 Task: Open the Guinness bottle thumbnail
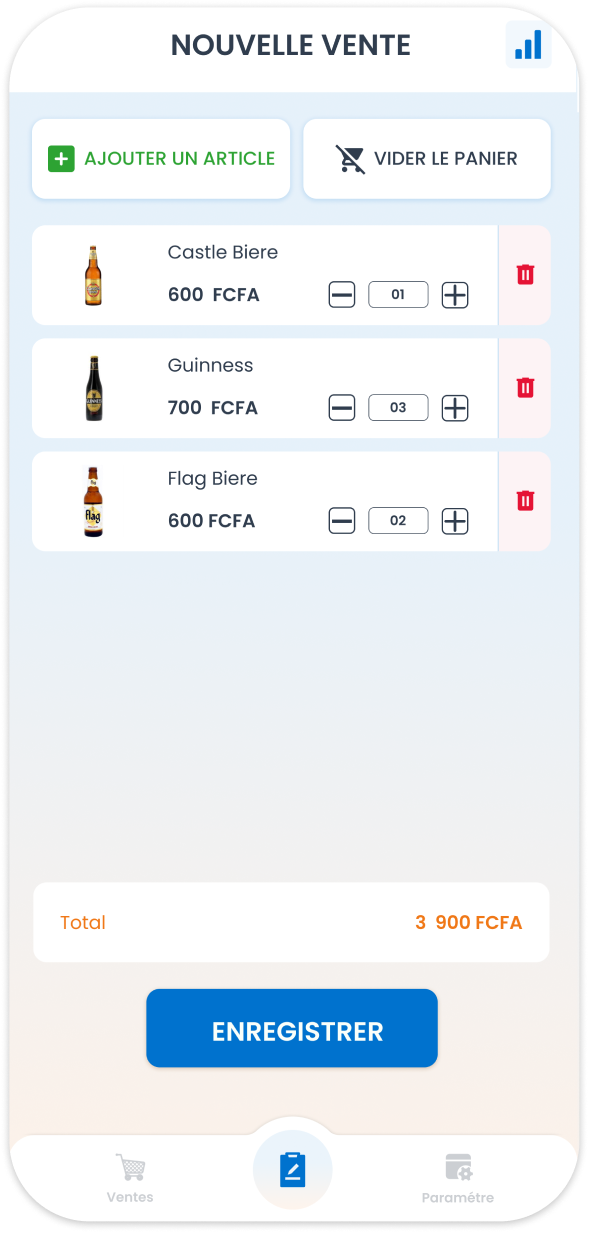pos(94,388)
